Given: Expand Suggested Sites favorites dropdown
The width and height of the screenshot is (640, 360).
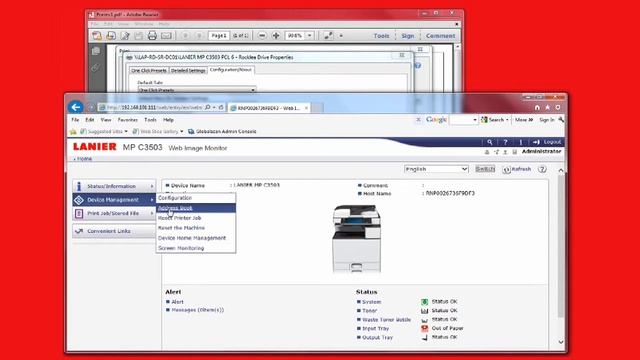Looking at the screenshot, I should pos(126,131).
